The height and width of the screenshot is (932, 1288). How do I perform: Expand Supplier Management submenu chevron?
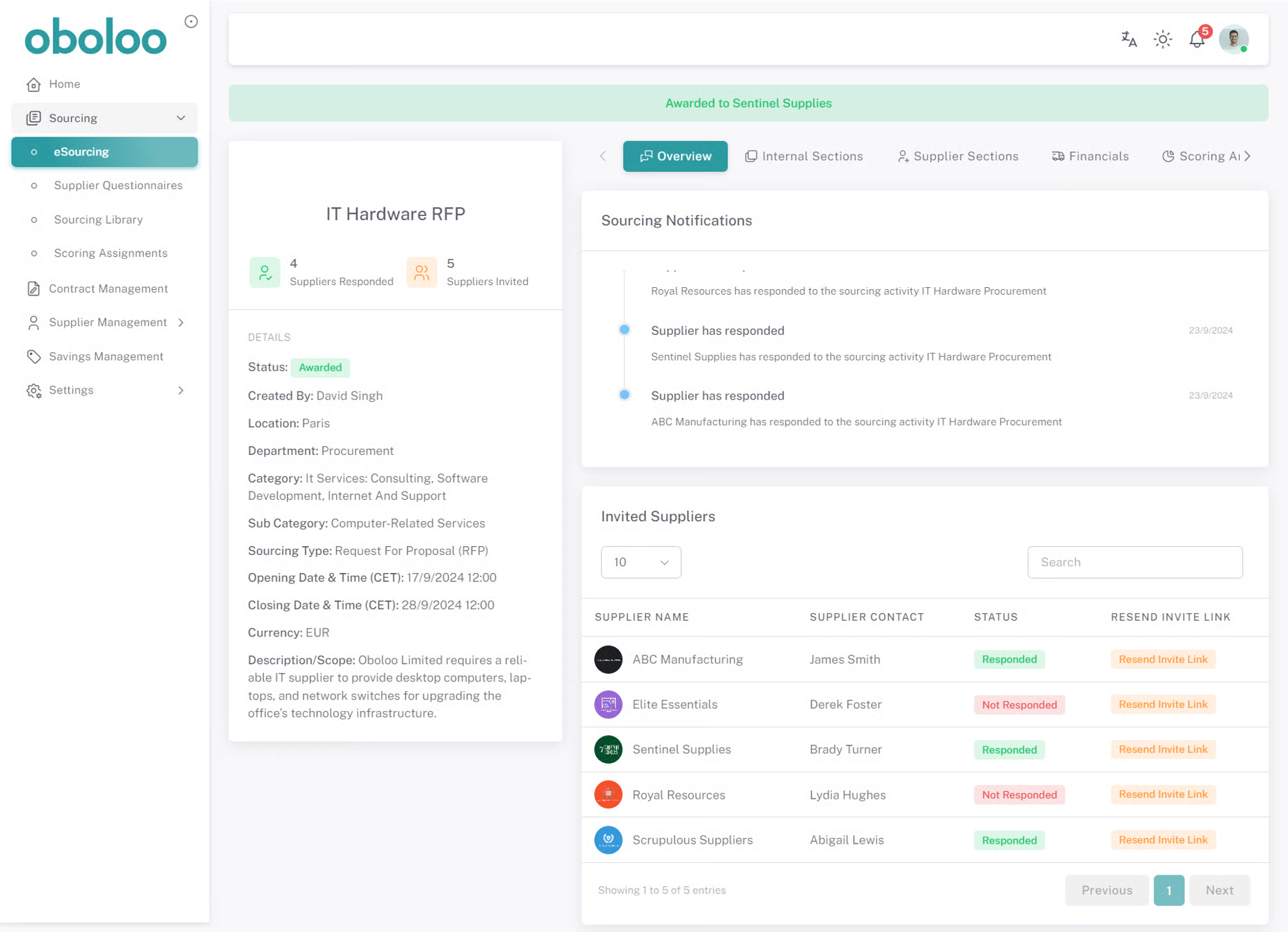181,322
